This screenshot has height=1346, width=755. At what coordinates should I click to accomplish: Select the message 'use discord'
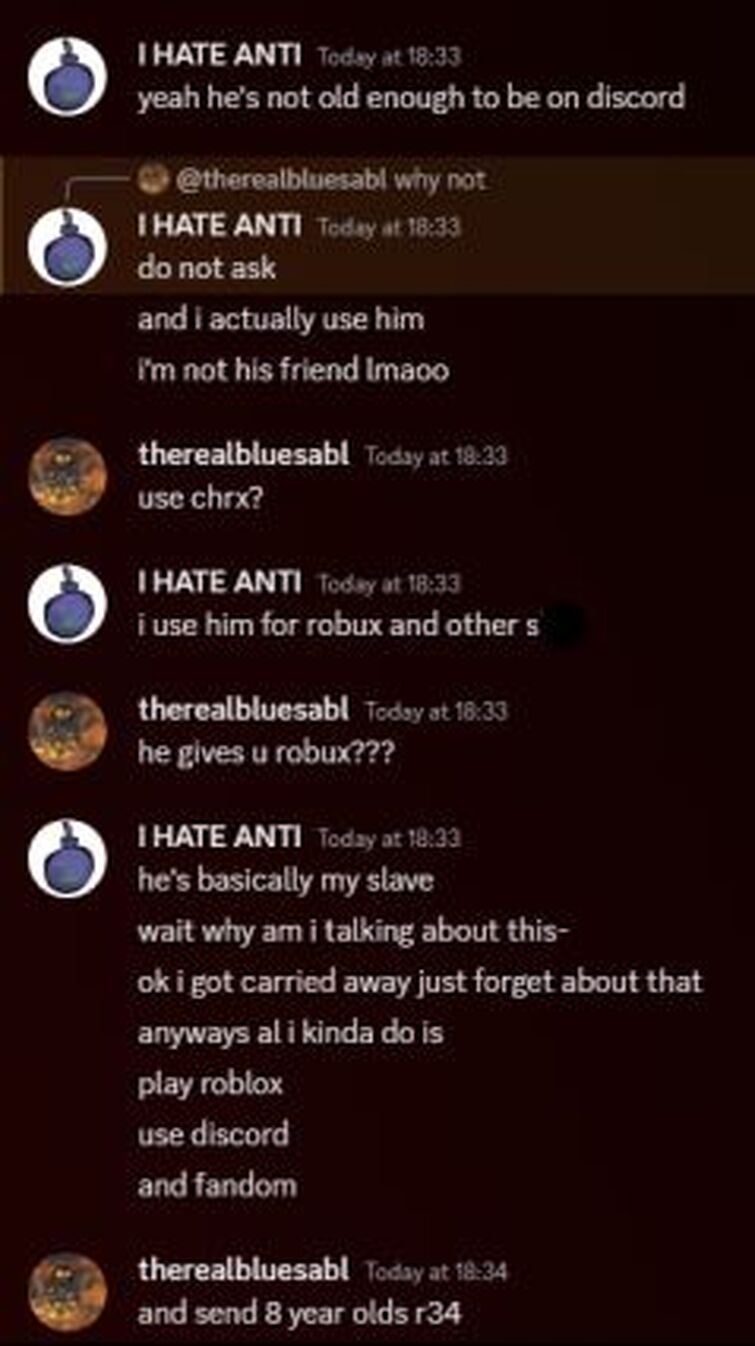pyautogui.click(x=213, y=1134)
